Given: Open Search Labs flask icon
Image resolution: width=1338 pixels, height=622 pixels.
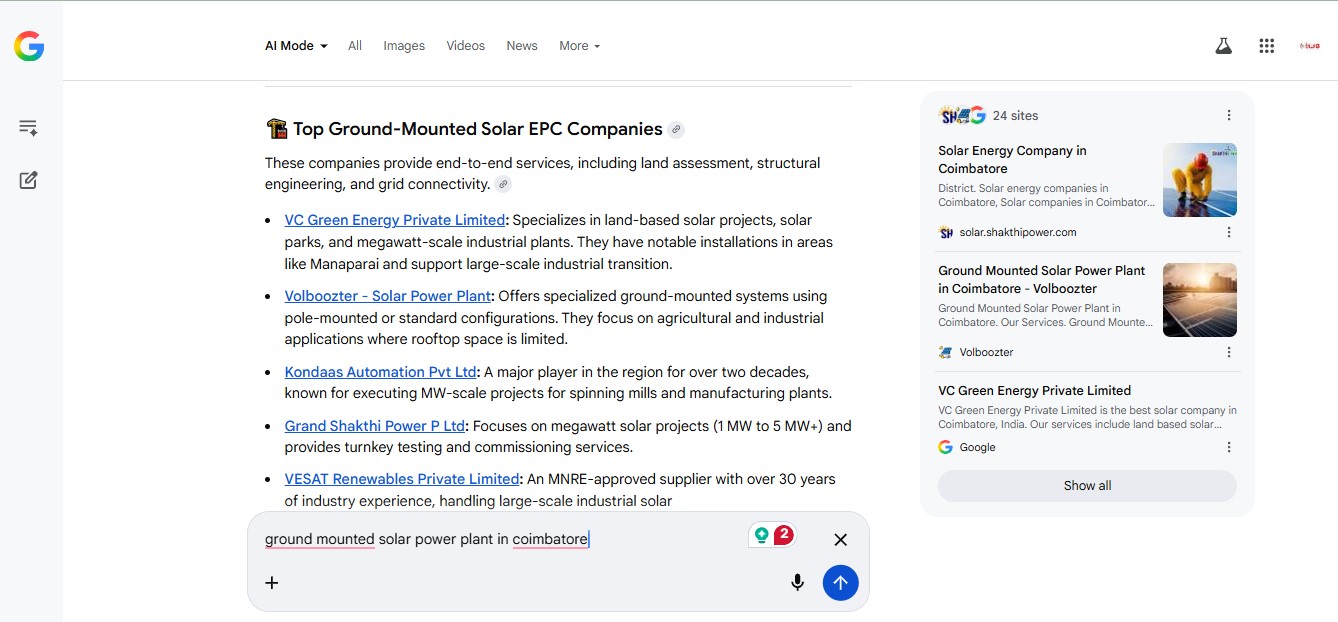Looking at the screenshot, I should click(1223, 46).
